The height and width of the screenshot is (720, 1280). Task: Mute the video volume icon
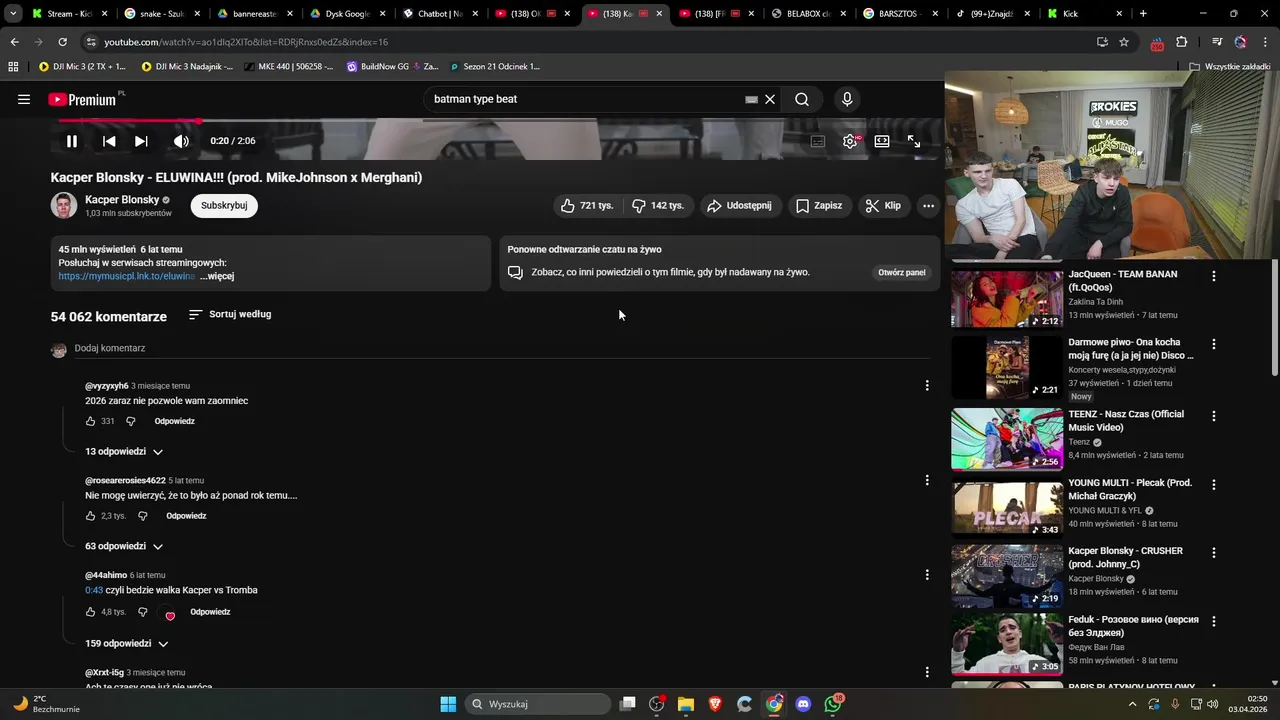tap(181, 141)
